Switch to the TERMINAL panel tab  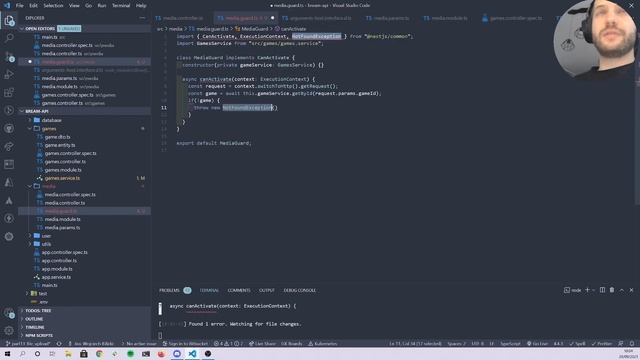[209, 290]
